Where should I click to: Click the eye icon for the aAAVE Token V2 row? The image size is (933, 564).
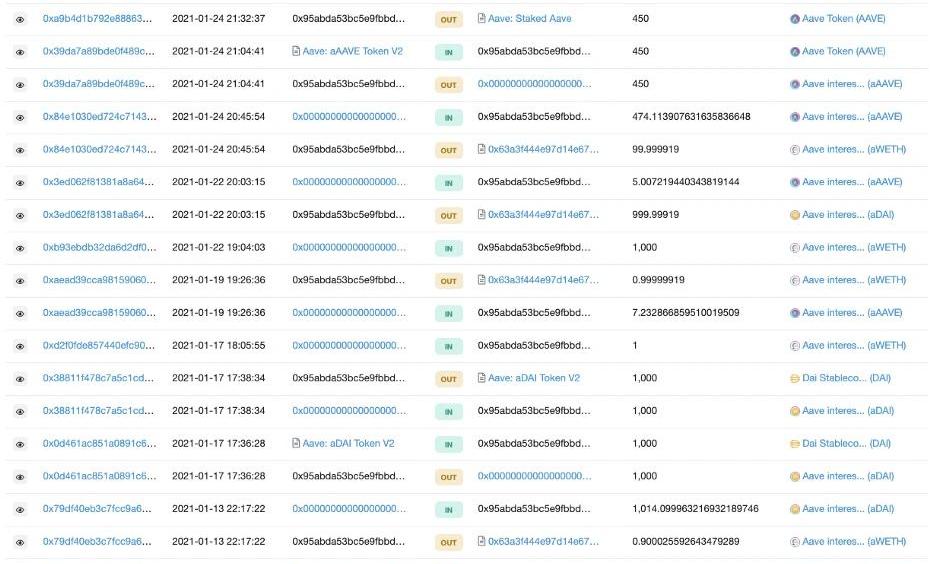click(20, 52)
